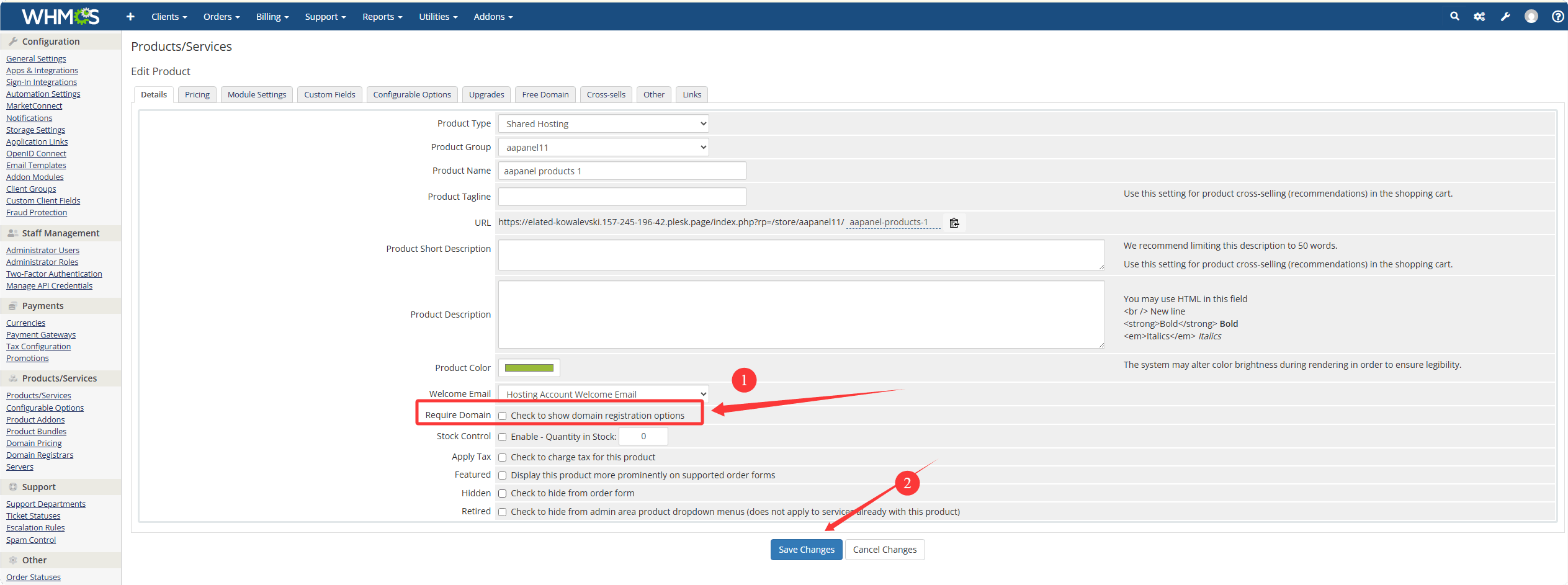
Task: Open the Welcome Email dropdown
Action: [603, 394]
